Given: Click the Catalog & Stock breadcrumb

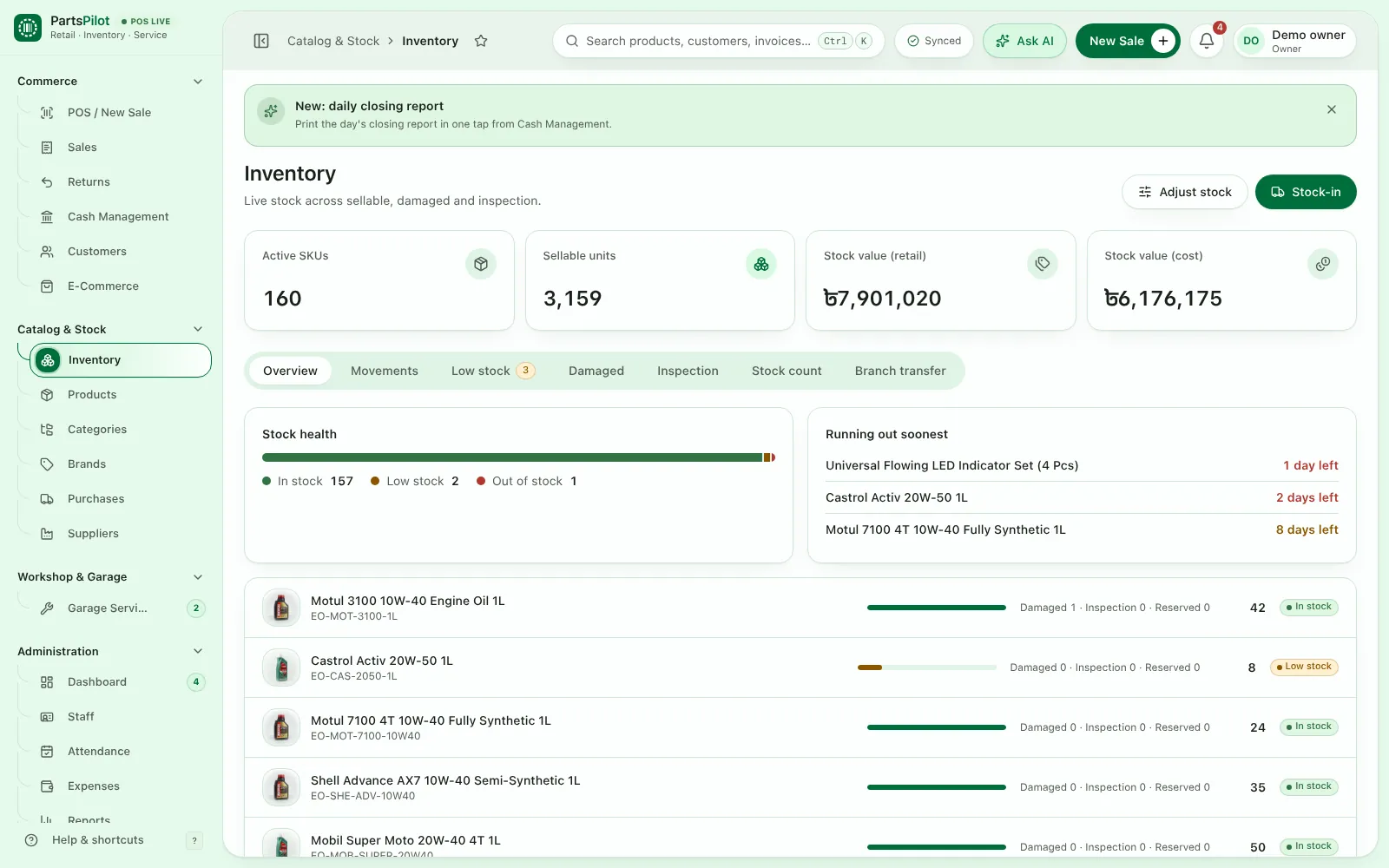Looking at the screenshot, I should tap(333, 41).
